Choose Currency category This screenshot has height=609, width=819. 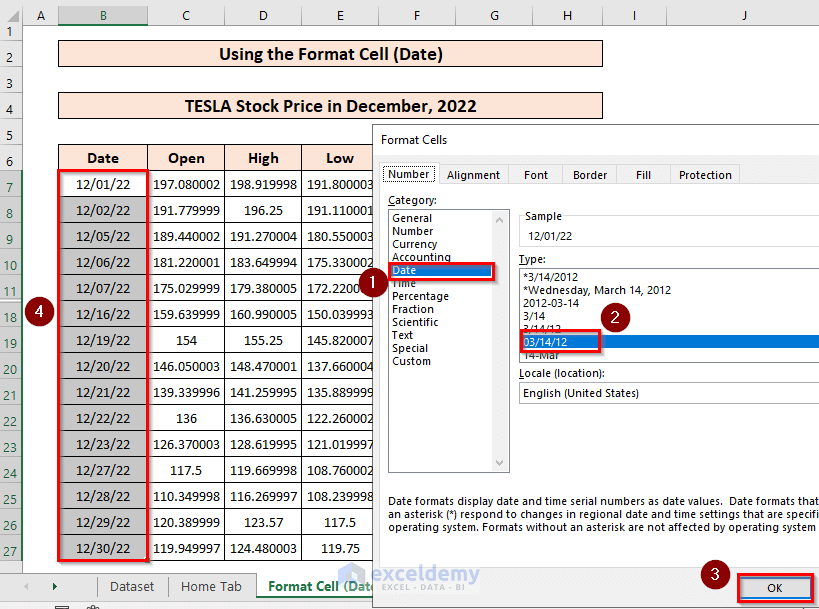[415, 244]
